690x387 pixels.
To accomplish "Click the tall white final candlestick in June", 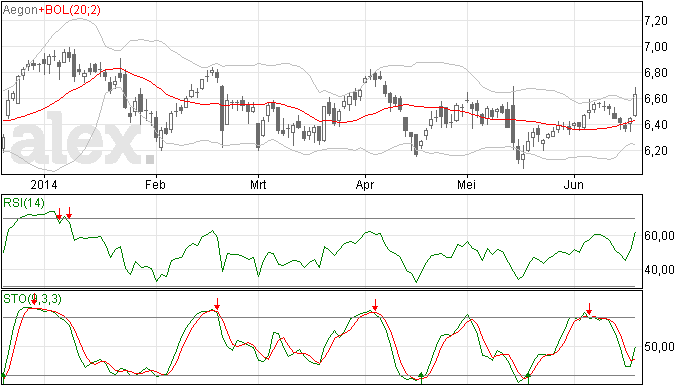I will coord(635,104).
